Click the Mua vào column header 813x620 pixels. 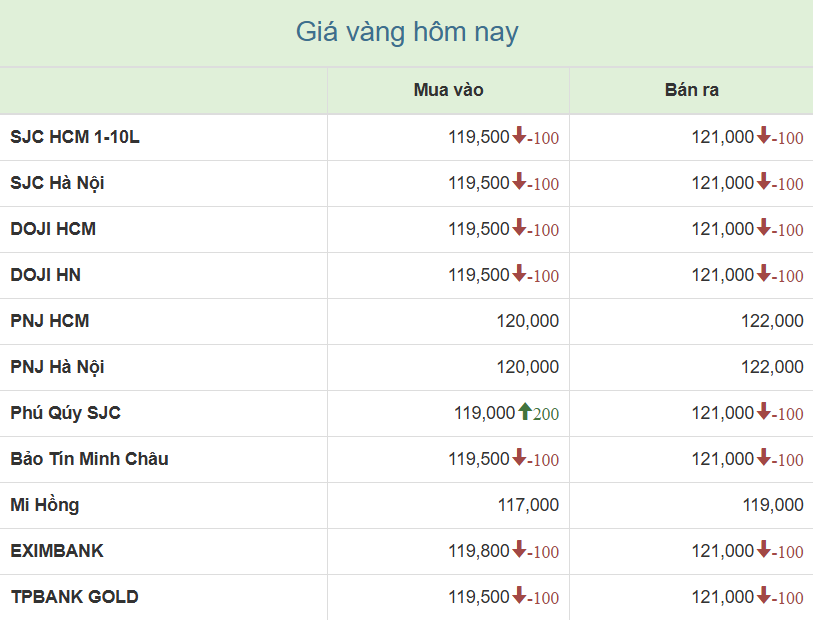(x=448, y=90)
